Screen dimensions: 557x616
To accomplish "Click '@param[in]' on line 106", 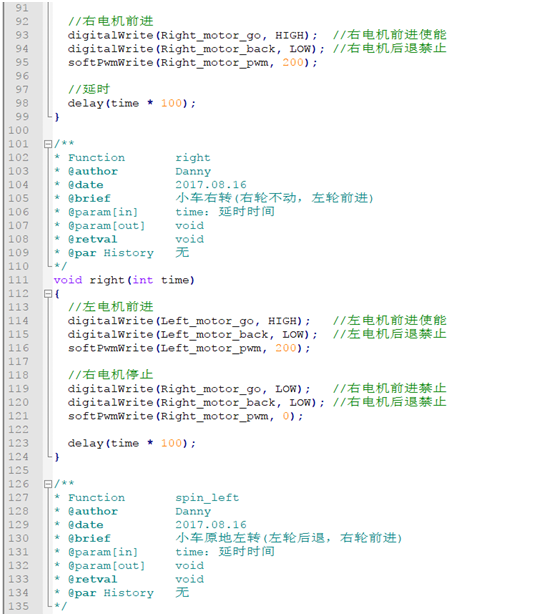I will [103, 213].
